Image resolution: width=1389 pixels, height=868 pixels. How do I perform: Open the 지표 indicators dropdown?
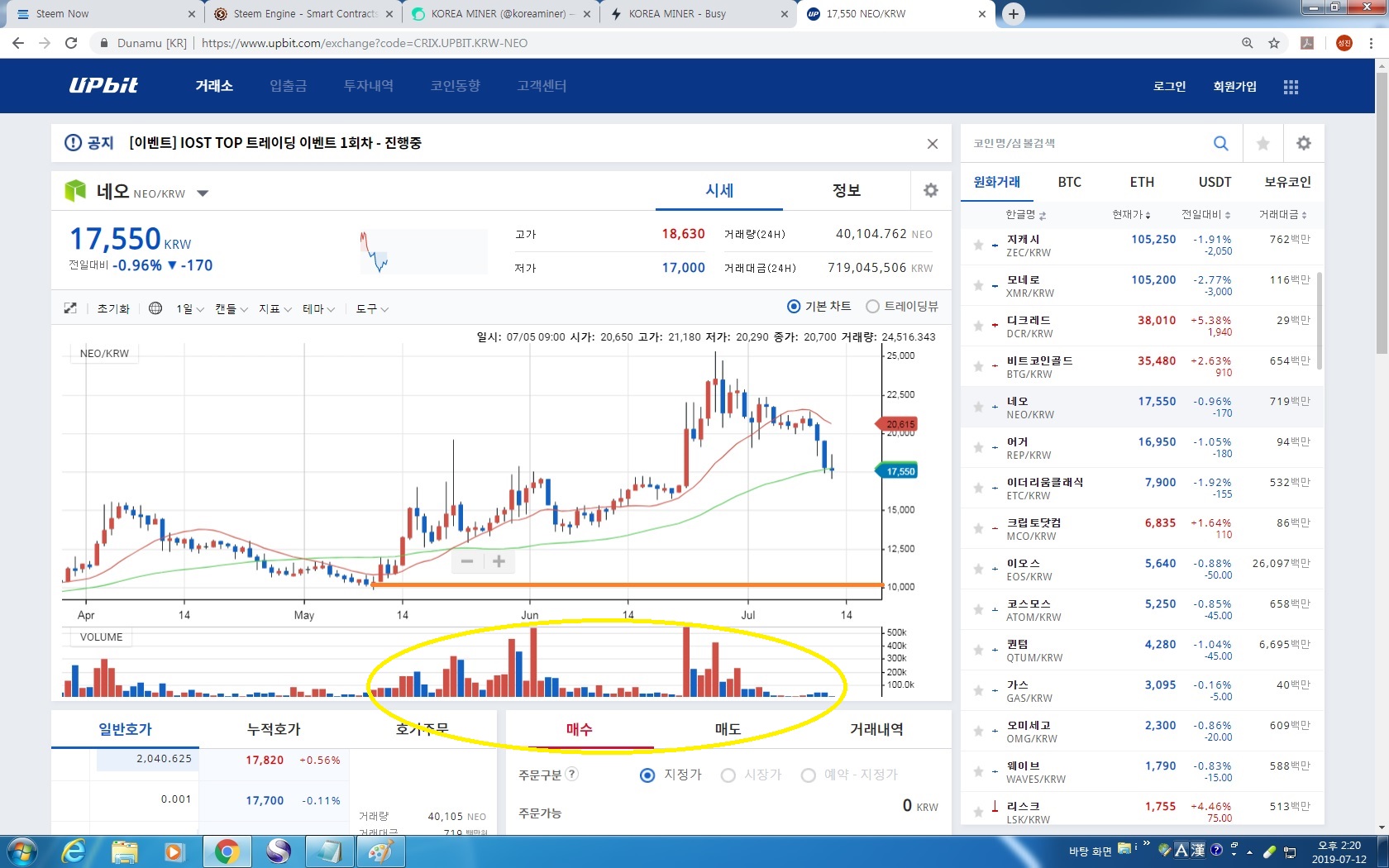click(274, 309)
